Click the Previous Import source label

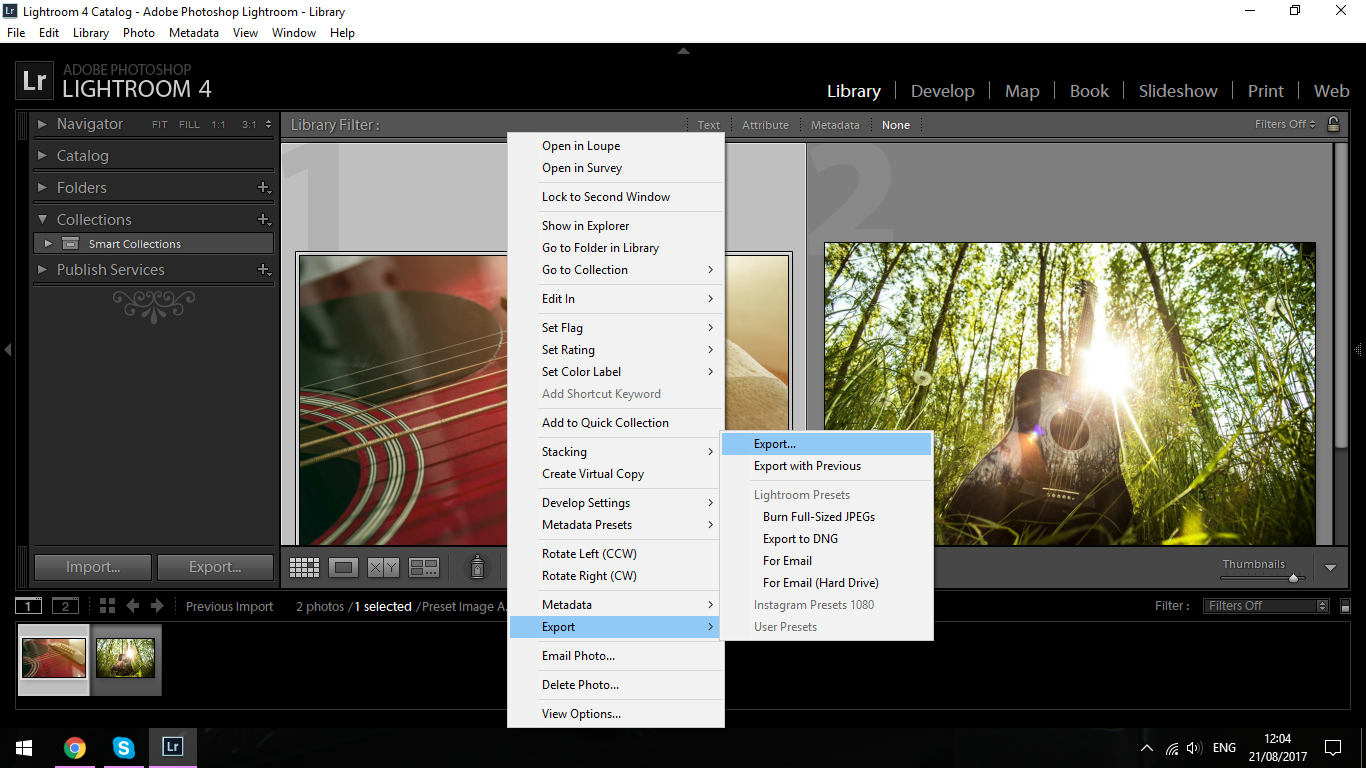229,606
